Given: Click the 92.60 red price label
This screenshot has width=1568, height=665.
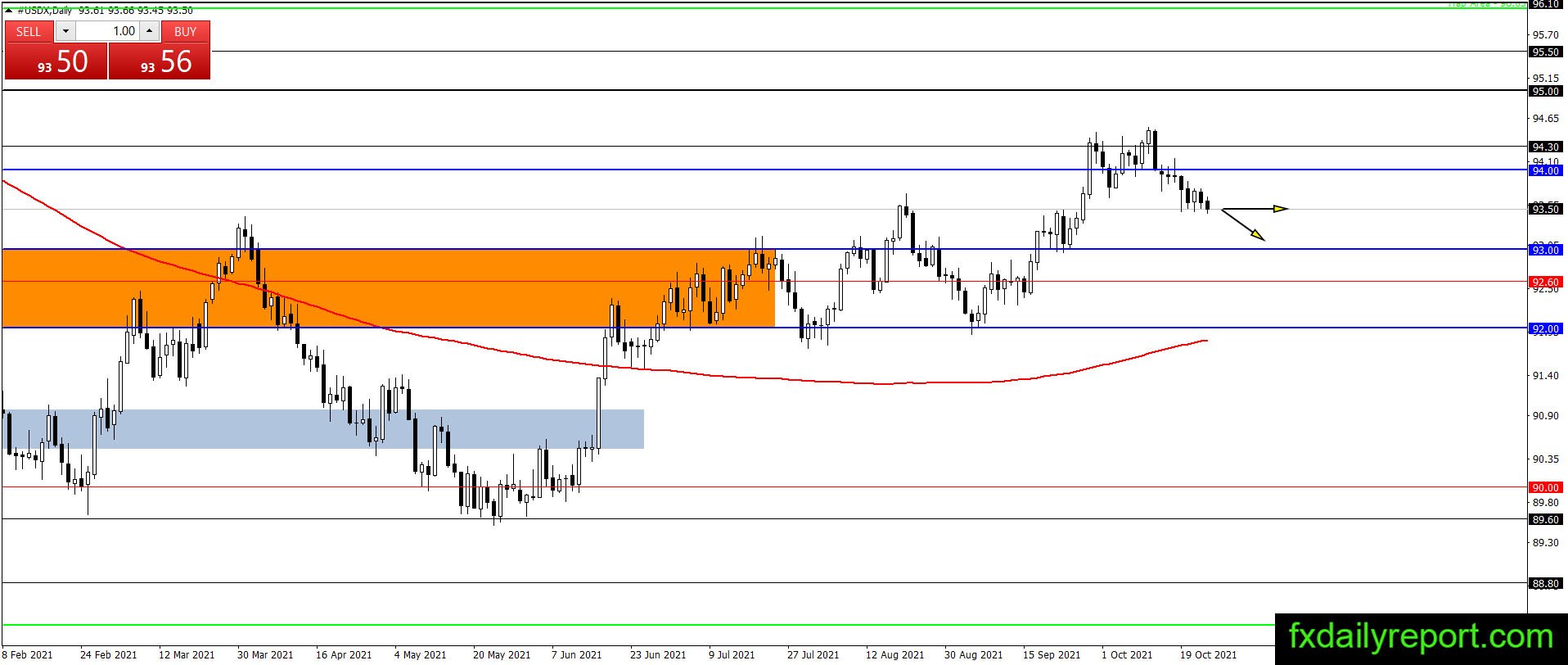Looking at the screenshot, I should 1546,282.
